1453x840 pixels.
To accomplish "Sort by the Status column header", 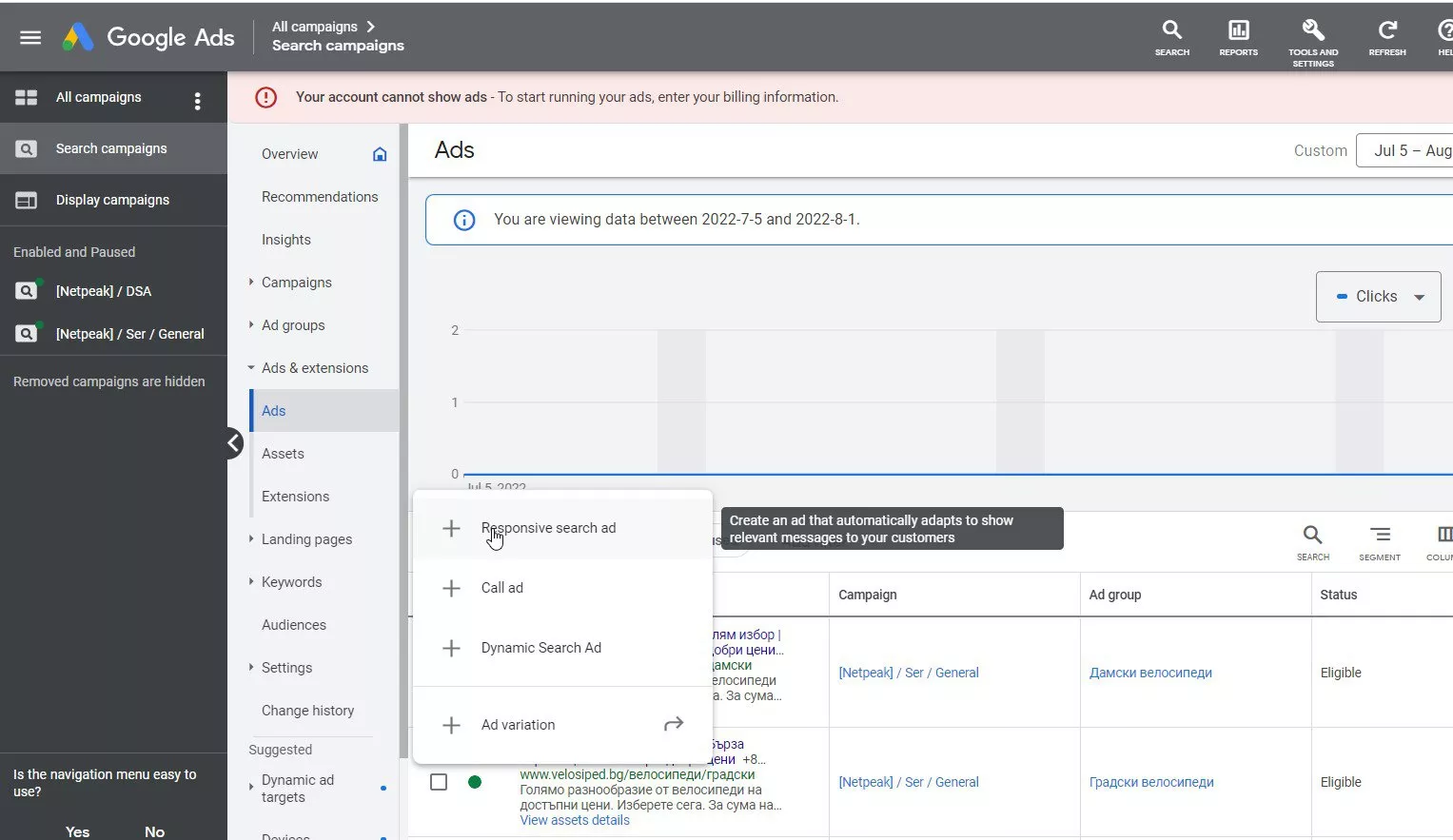I will [x=1339, y=595].
